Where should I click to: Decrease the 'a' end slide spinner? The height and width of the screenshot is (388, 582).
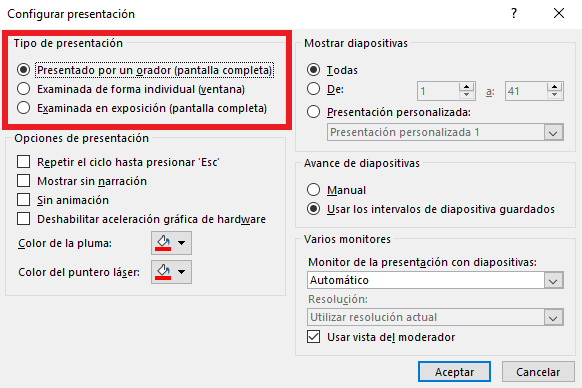[x=555, y=95]
